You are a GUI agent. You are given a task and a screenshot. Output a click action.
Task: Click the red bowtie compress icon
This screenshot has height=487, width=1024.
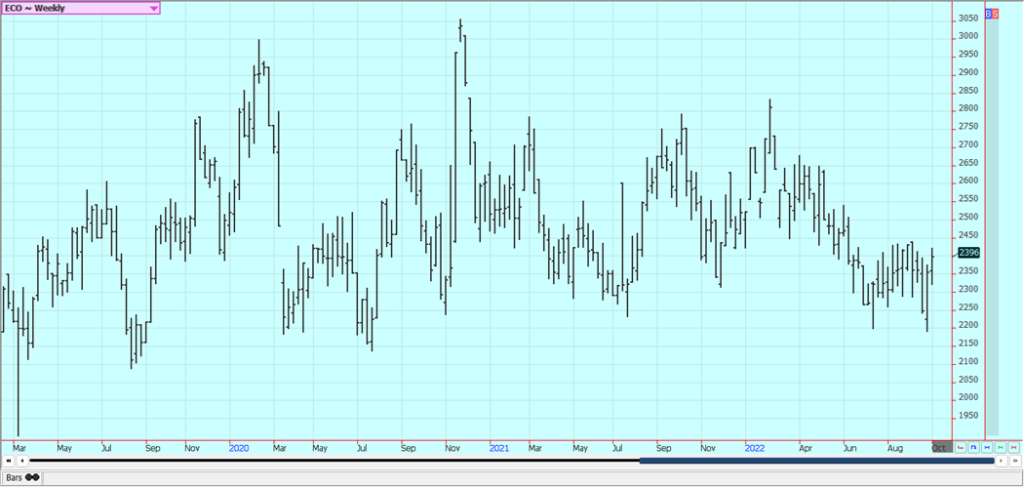[1014, 447]
